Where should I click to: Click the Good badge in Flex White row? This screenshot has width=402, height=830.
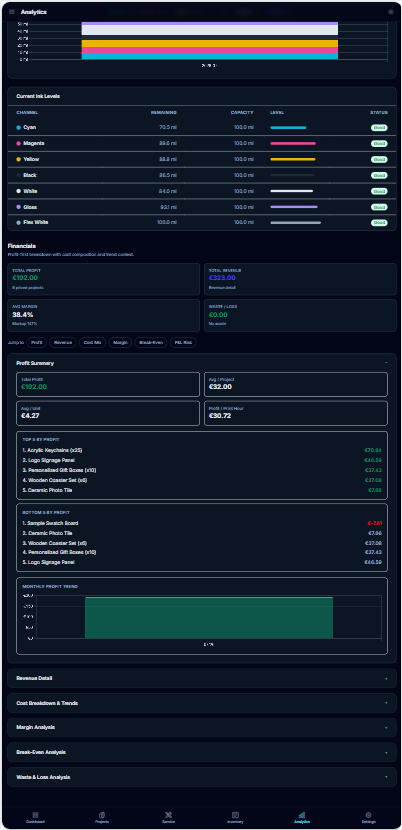[x=379, y=223]
